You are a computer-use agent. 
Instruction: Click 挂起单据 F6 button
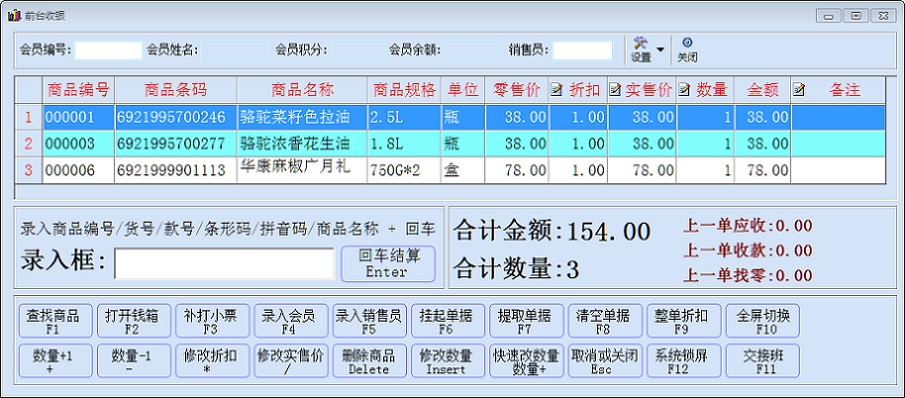448,321
